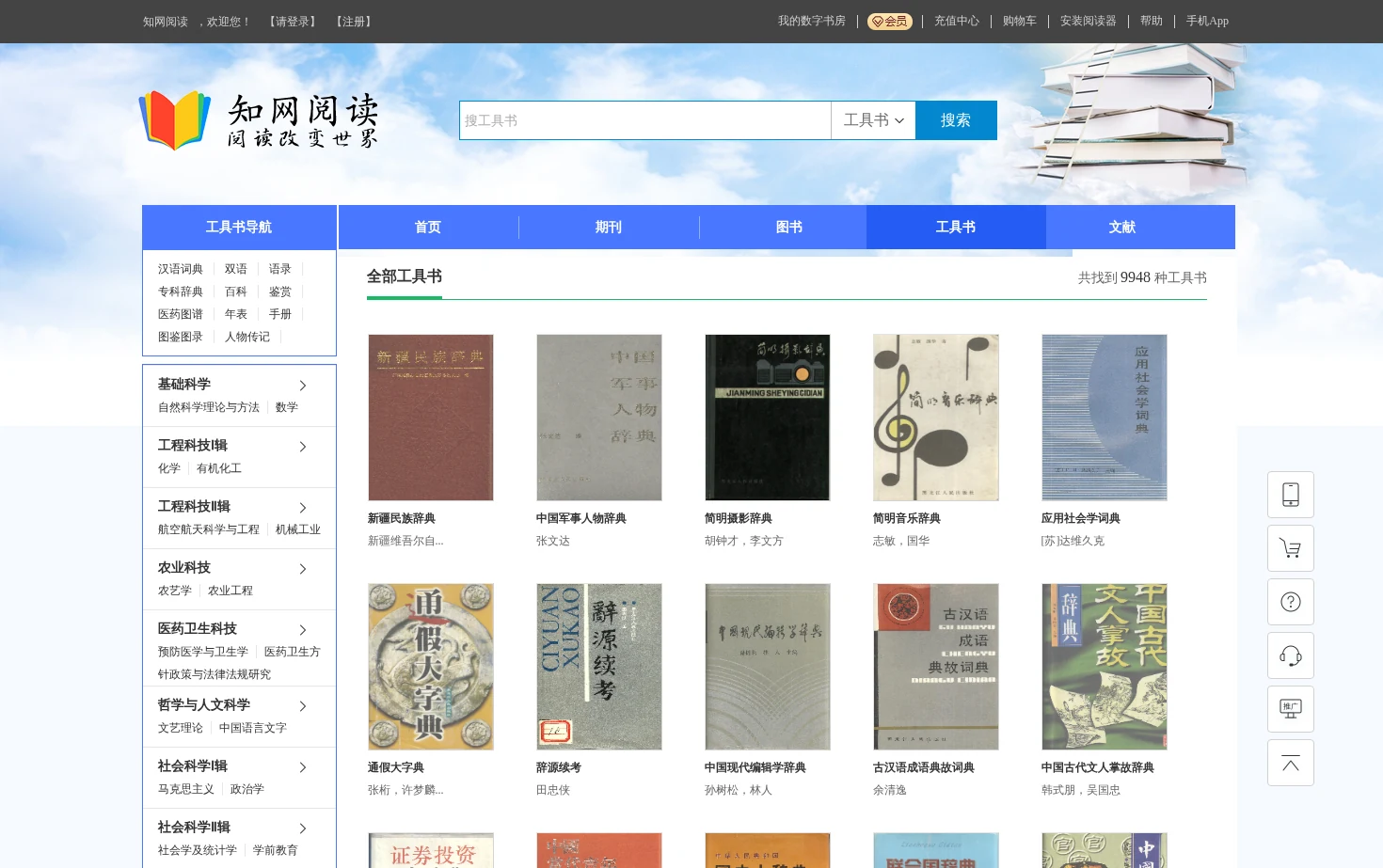Open the 中国军事人物辞典 book cover
1383x868 pixels.
[599, 418]
